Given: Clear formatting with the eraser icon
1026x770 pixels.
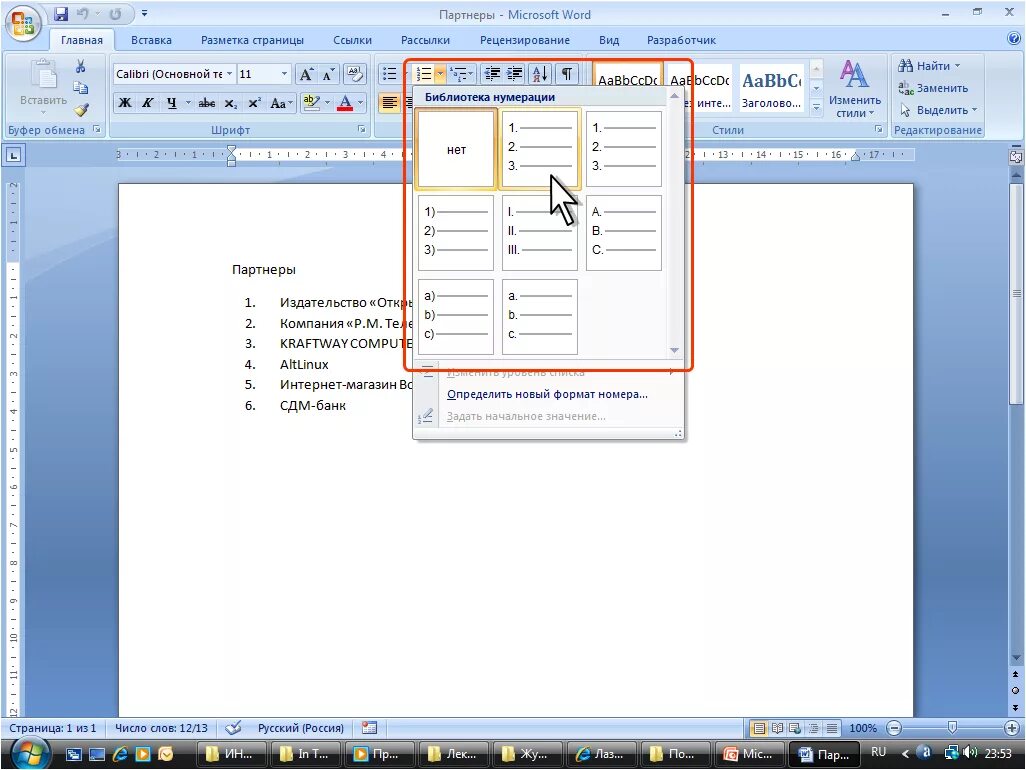Looking at the screenshot, I should point(355,74).
